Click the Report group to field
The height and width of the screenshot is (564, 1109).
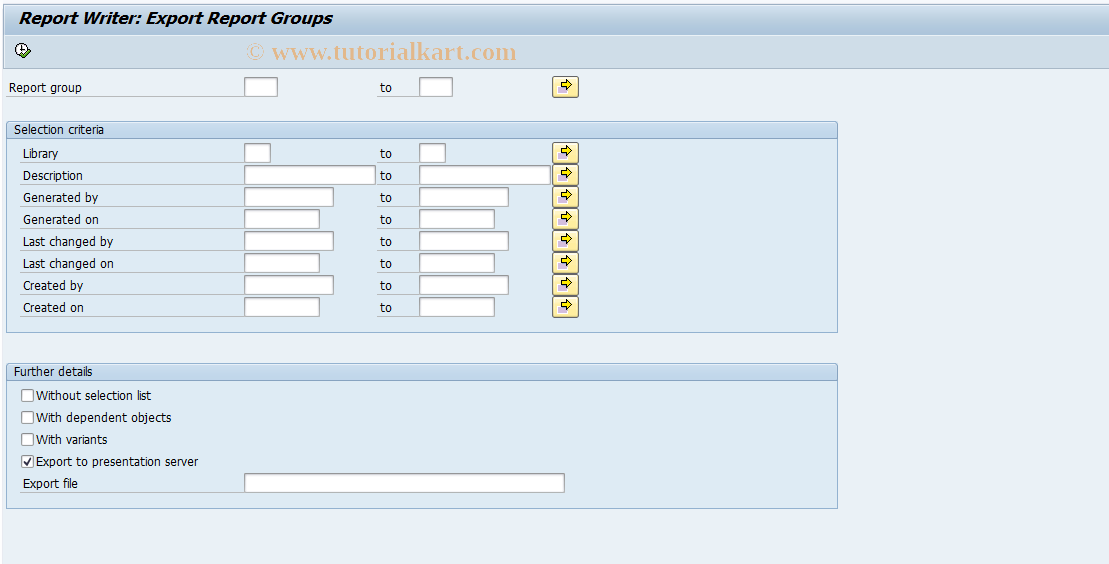pos(436,87)
